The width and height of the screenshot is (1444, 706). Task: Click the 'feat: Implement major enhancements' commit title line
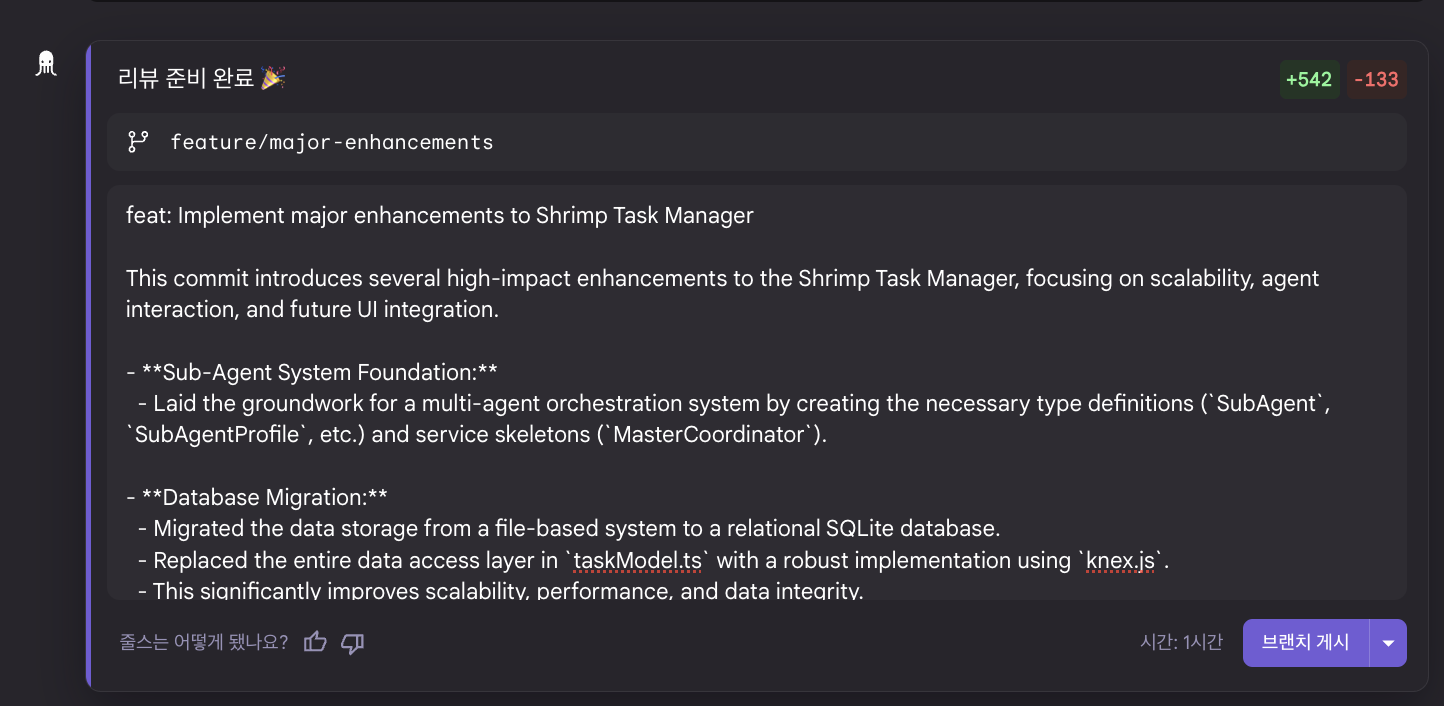[x=440, y=215]
